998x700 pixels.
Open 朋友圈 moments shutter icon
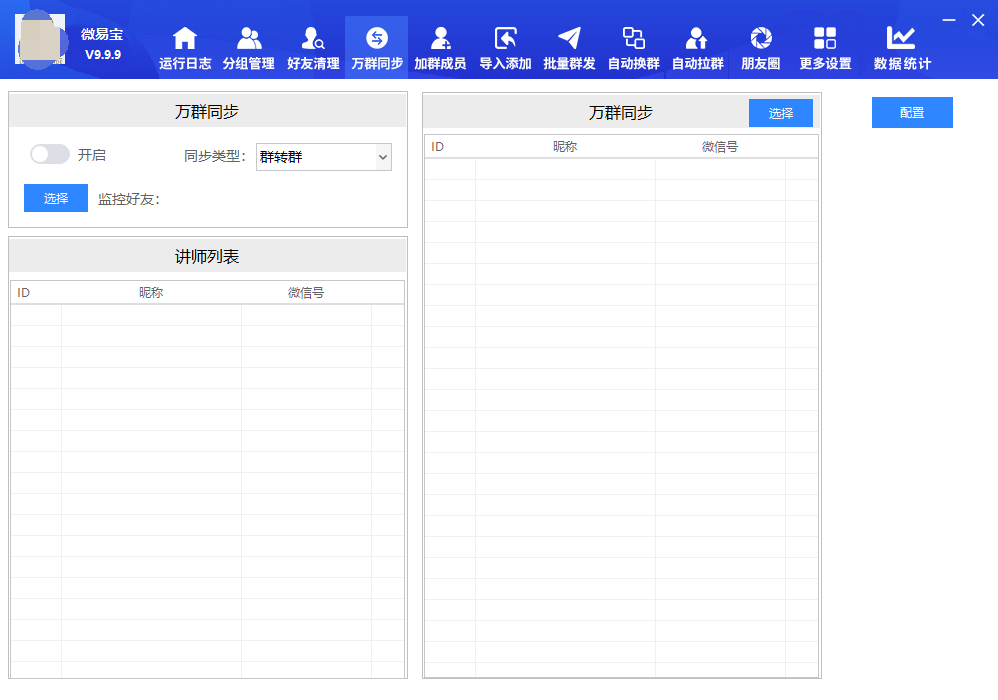pos(761,39)
